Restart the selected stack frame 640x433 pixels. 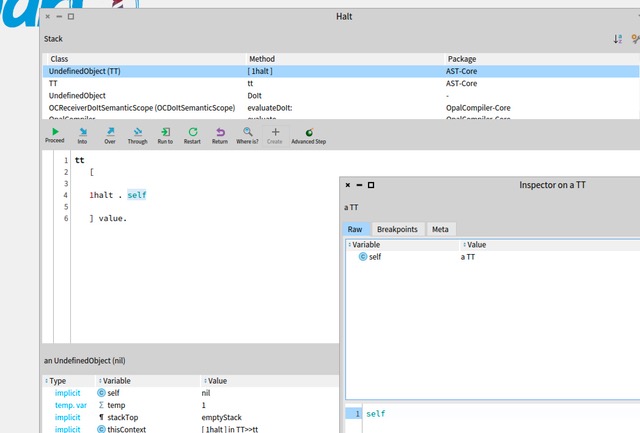click(x=192, y=135)
